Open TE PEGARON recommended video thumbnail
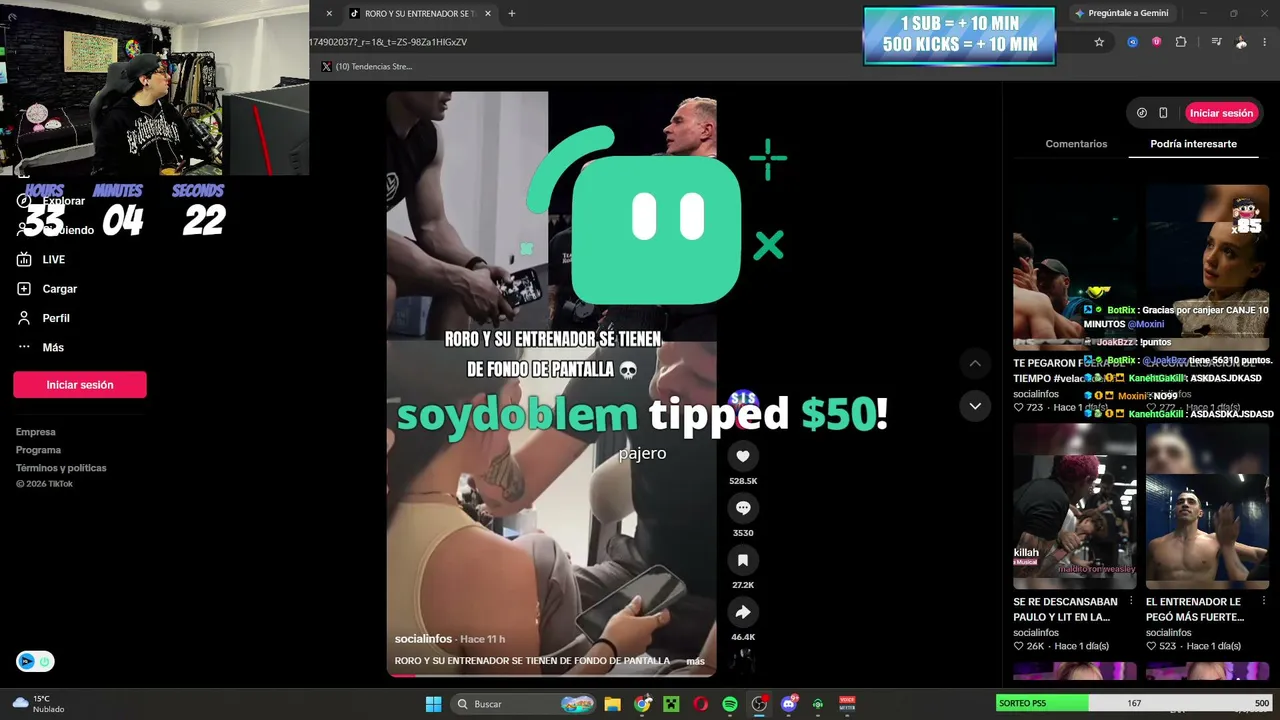The image size is (1280, 720). [x=1075, y=267]
